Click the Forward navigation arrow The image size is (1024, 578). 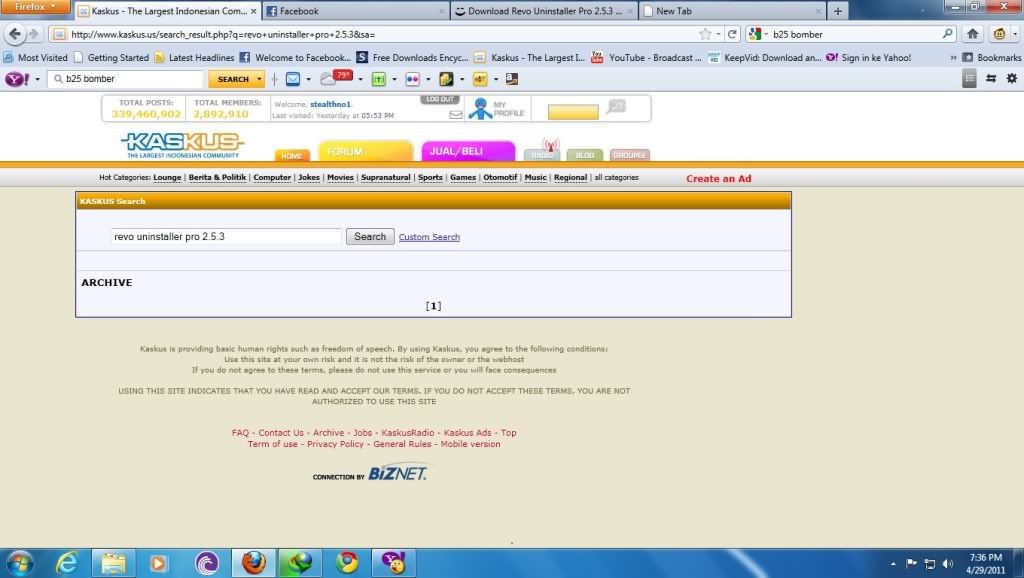click(33, 34)
